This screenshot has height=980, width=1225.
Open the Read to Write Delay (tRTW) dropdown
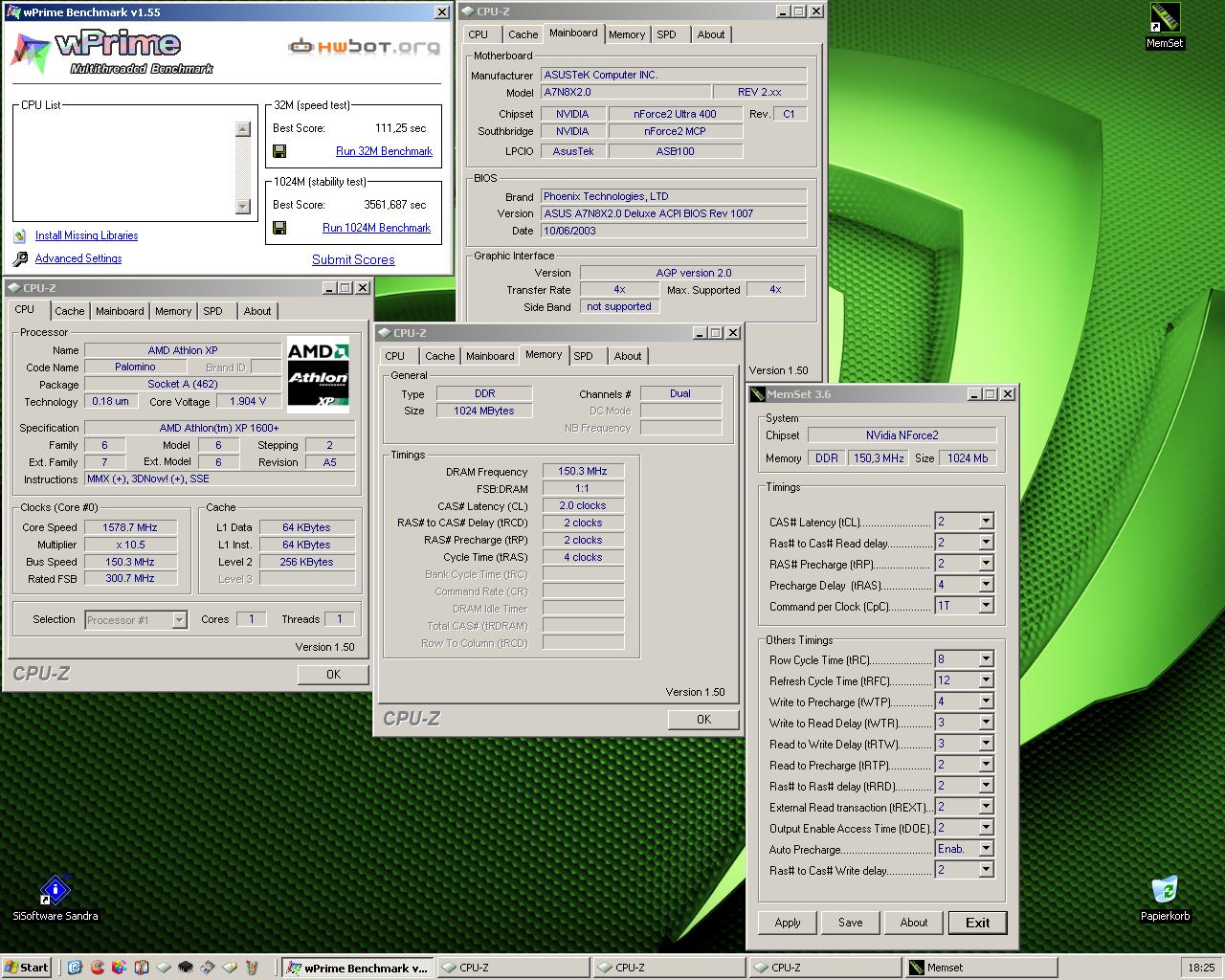point(986,744)
